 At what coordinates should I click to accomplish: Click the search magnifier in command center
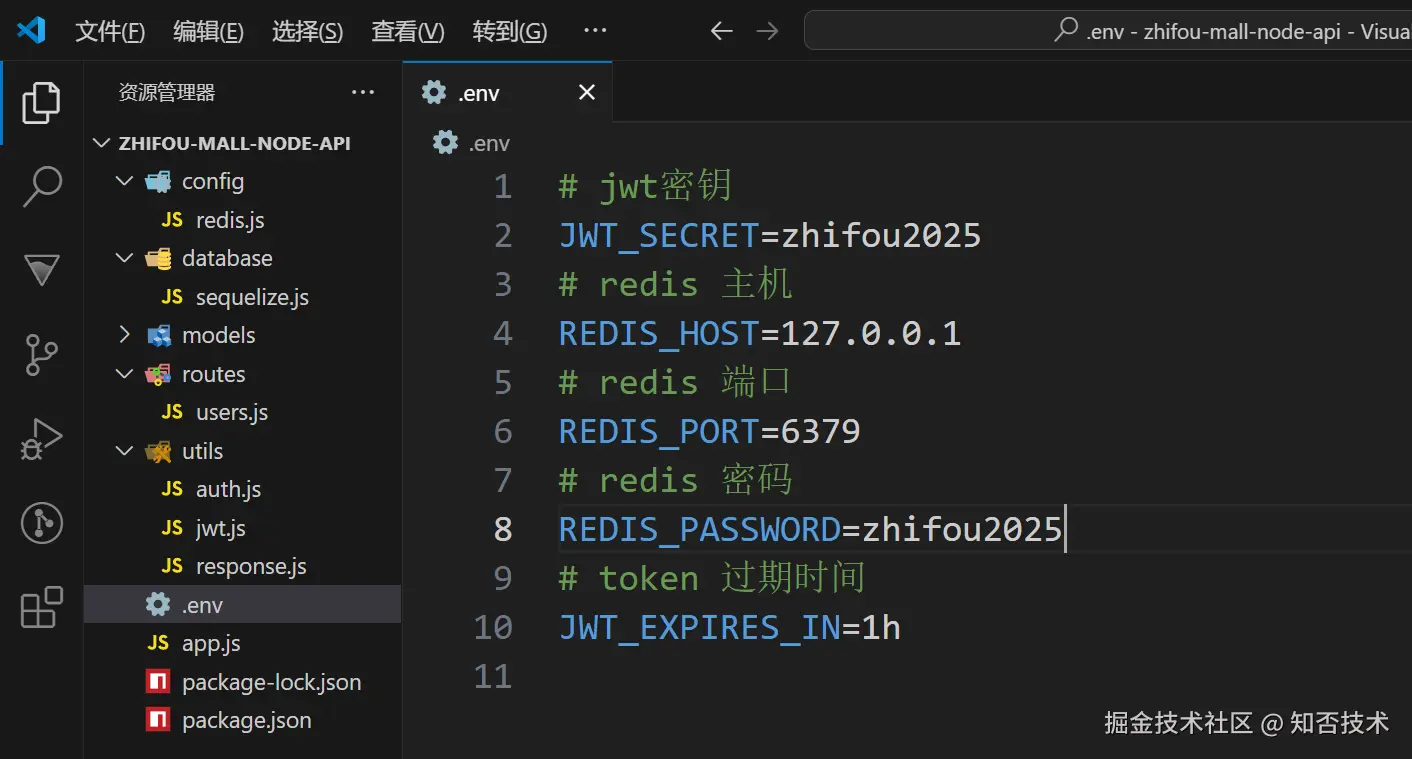(1066, 31)
